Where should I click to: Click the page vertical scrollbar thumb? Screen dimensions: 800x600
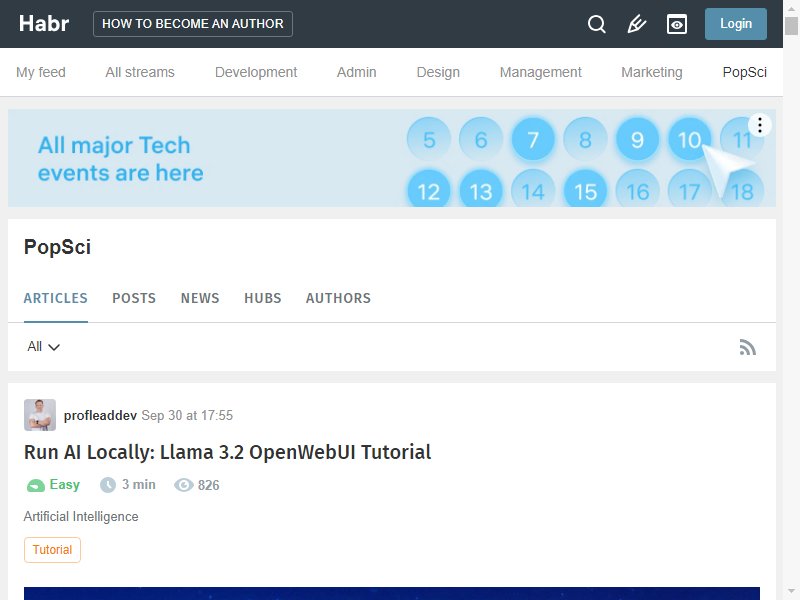pos(791,26)
